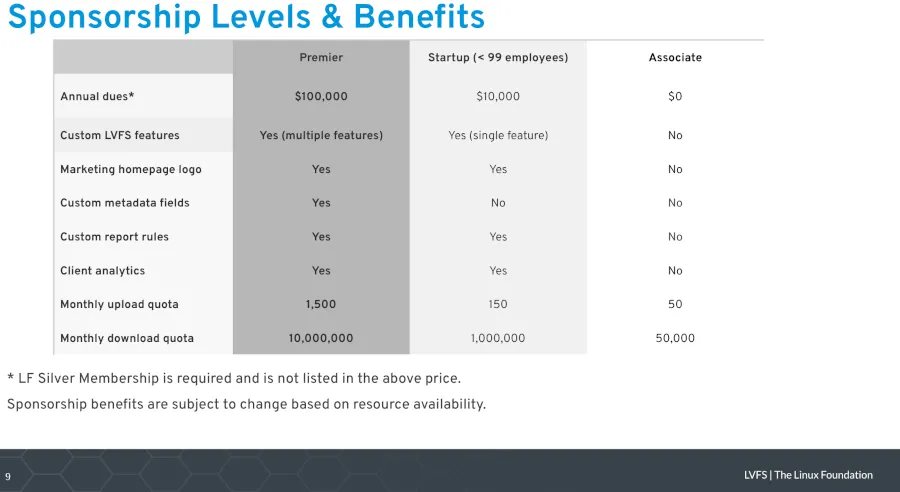This screenshot has width=900, height=492.
Task: Select the Custom report rules label
Action: click(x=114, y=237)
